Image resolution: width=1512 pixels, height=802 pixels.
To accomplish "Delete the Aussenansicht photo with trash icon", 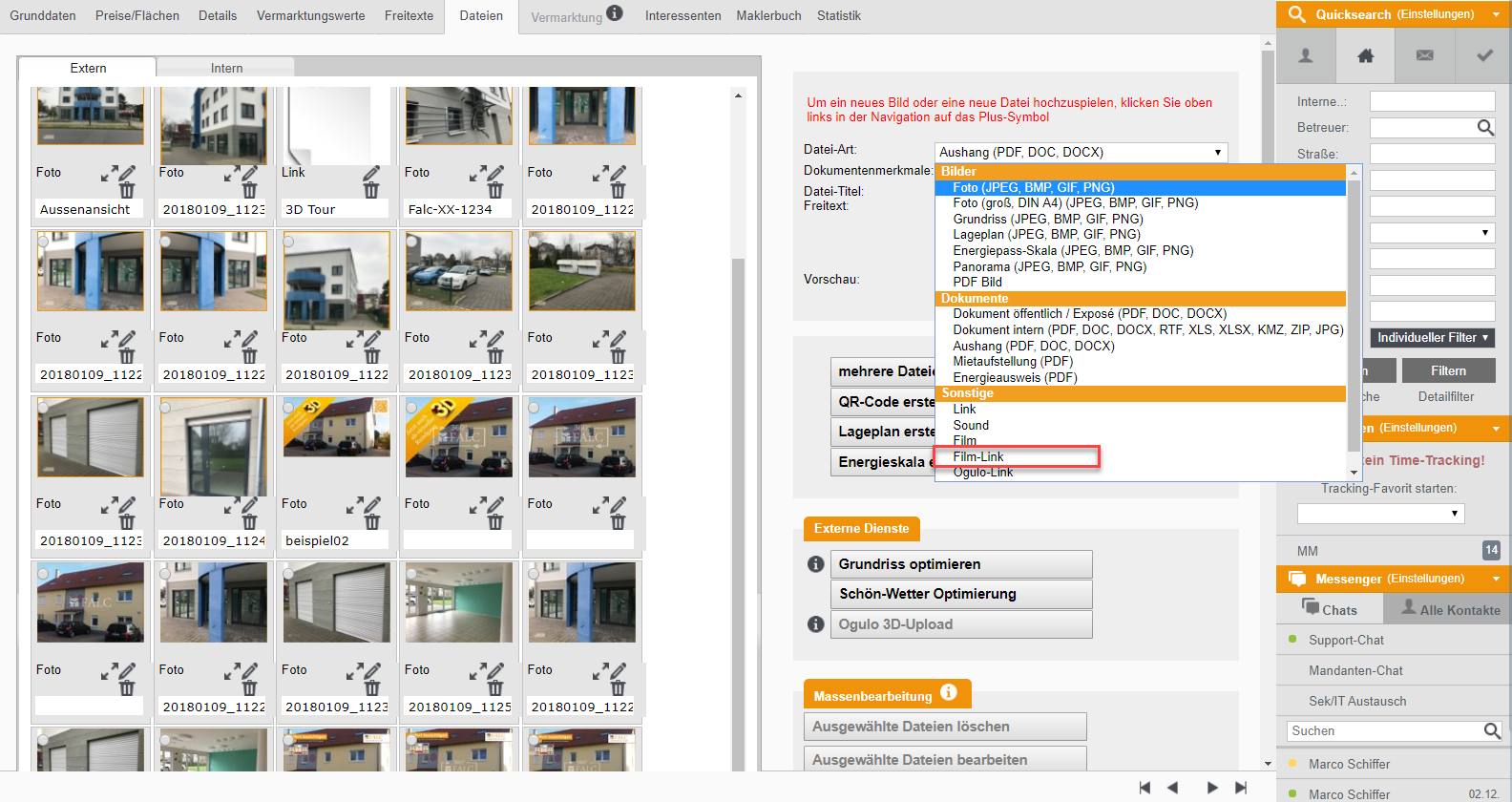I will pyautogui.click(x=127, y=190).
